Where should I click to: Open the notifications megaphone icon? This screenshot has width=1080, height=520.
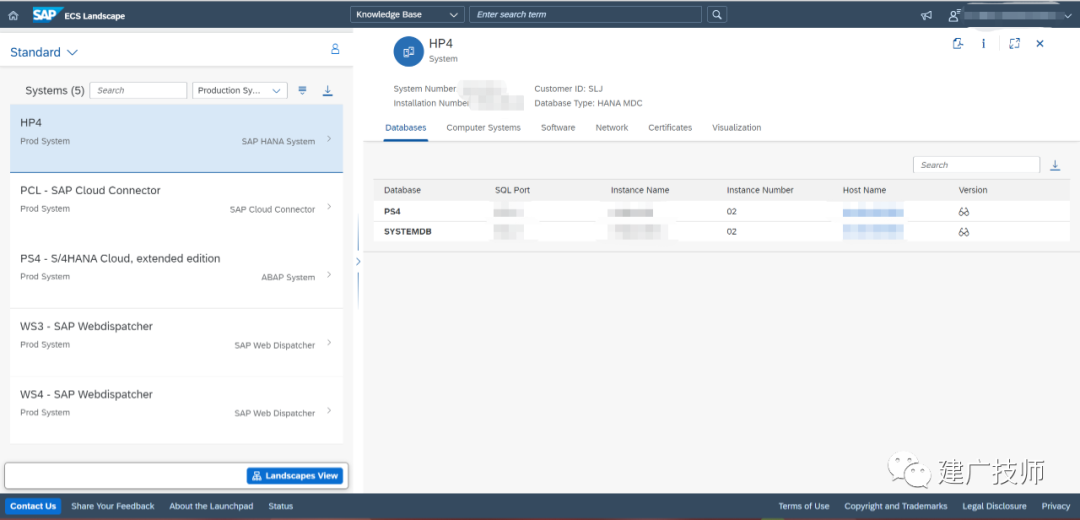[926, 15]
